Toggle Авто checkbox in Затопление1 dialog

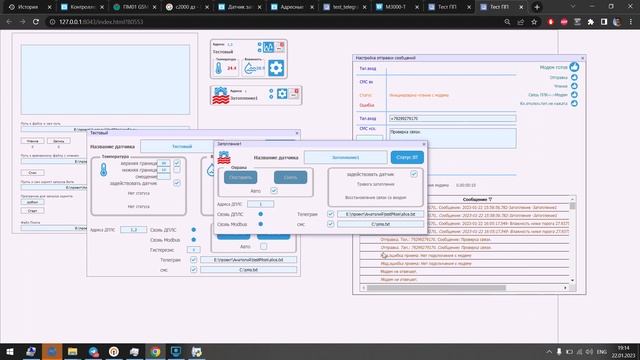(274, 191)
